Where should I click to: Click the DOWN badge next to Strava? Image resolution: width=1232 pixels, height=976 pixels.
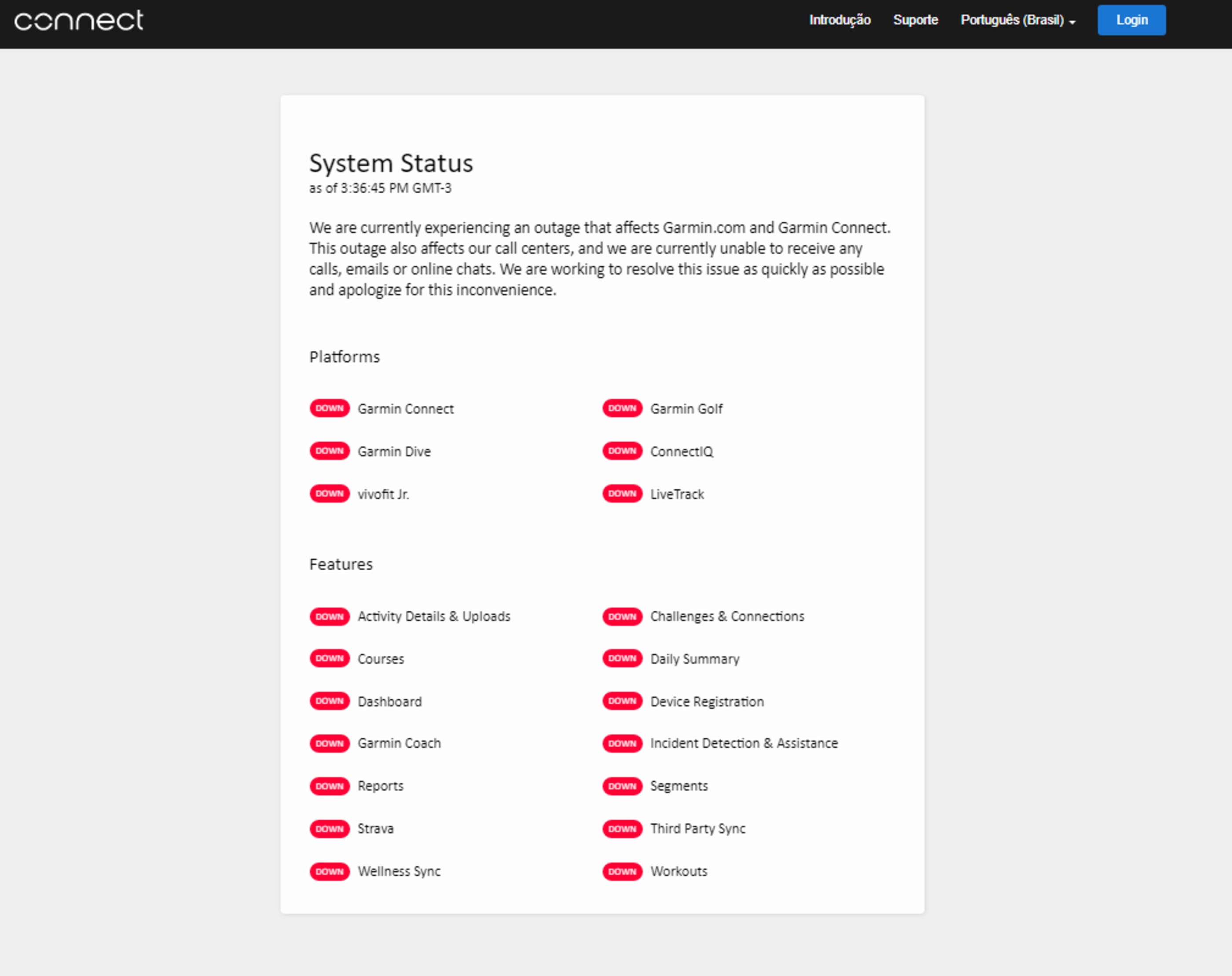(x=329, y=829)
